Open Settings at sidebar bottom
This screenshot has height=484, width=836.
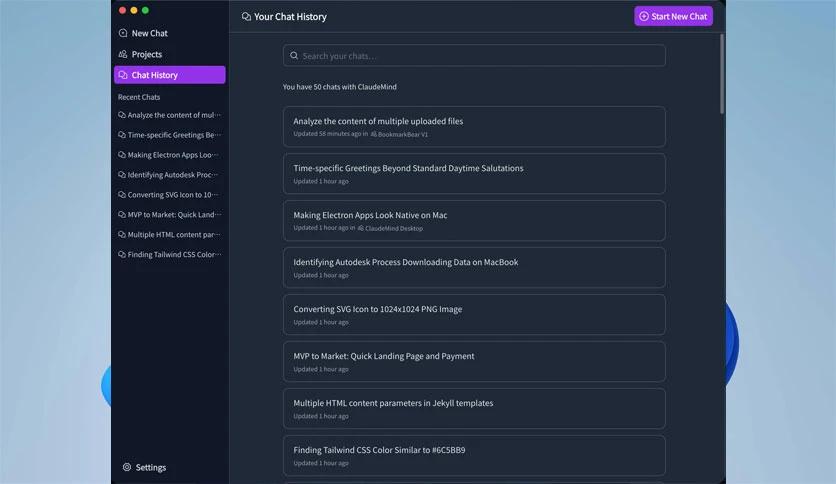[144, 467]
